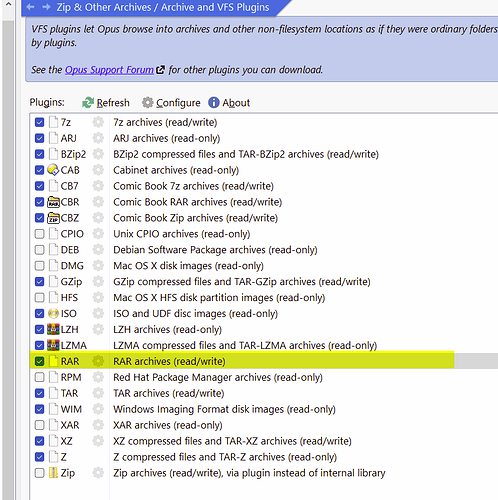This screenshot has height=500, width=498.
Task: Uncheck the RAR plugin checkbox
Action: (39, 361)
